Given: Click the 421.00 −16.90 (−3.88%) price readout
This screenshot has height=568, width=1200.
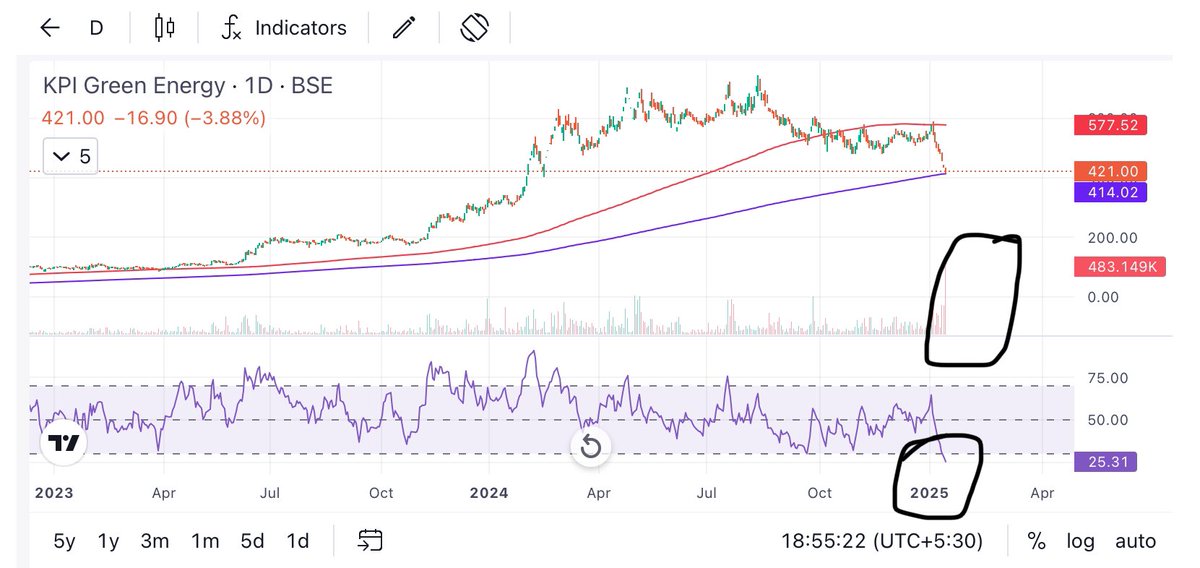Looking at the screenshot, I should tap(154, 118).
